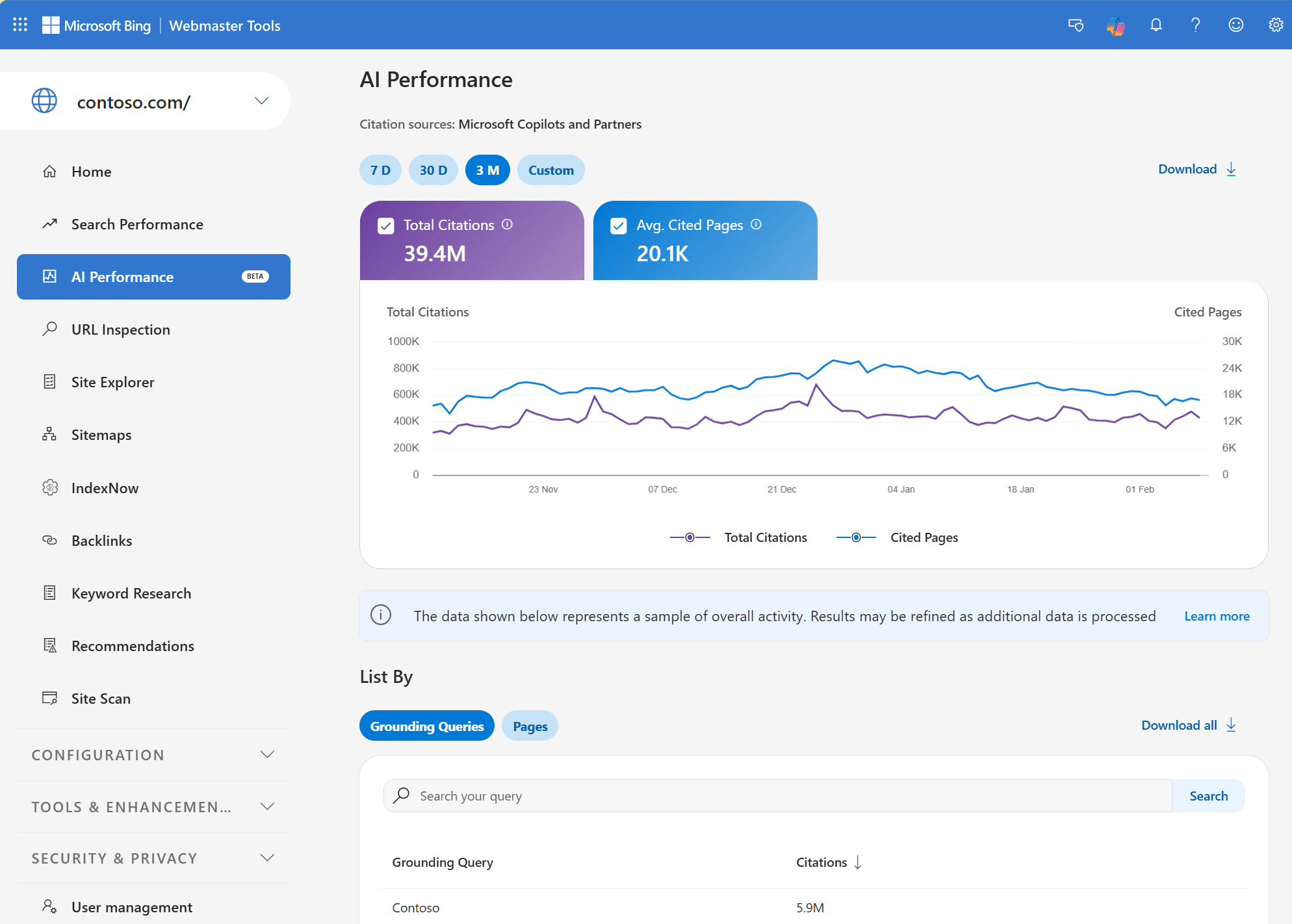Open the Home page from sidebar
Image resolution: width=1292 pixels, height=924 pixels.
(91, 171)
